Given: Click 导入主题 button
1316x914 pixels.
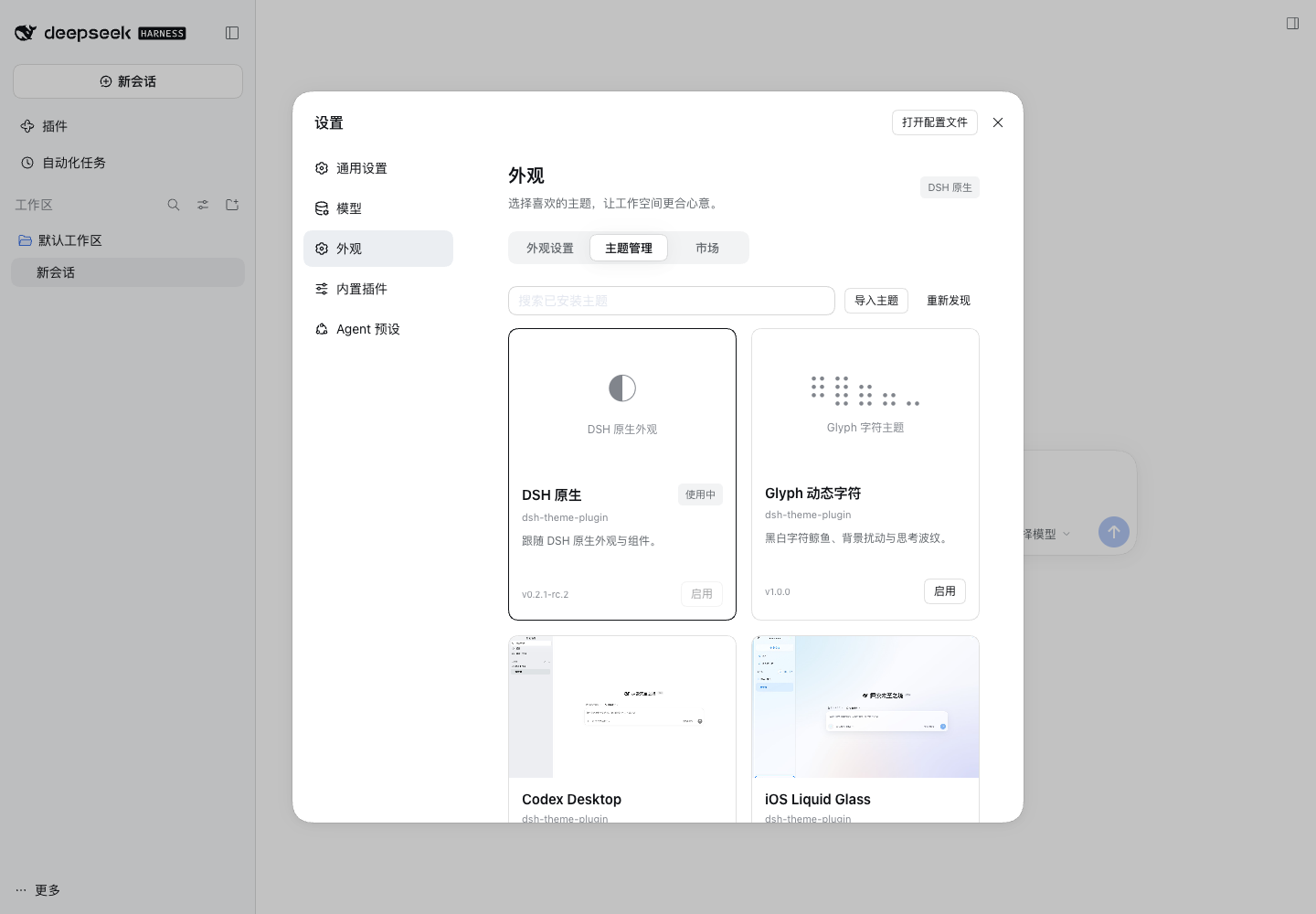Looking at the screenshot, I should (876, 301).
